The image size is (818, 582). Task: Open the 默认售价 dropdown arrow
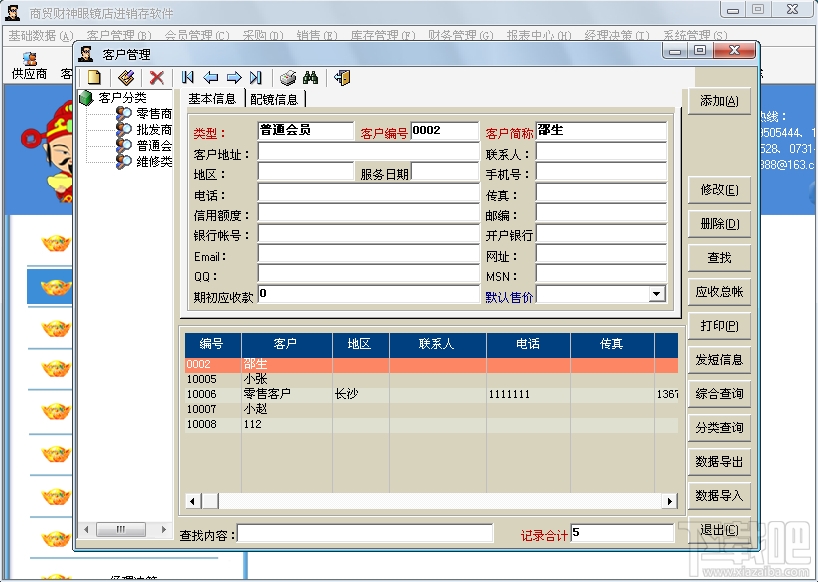click(x=657, y=294)
